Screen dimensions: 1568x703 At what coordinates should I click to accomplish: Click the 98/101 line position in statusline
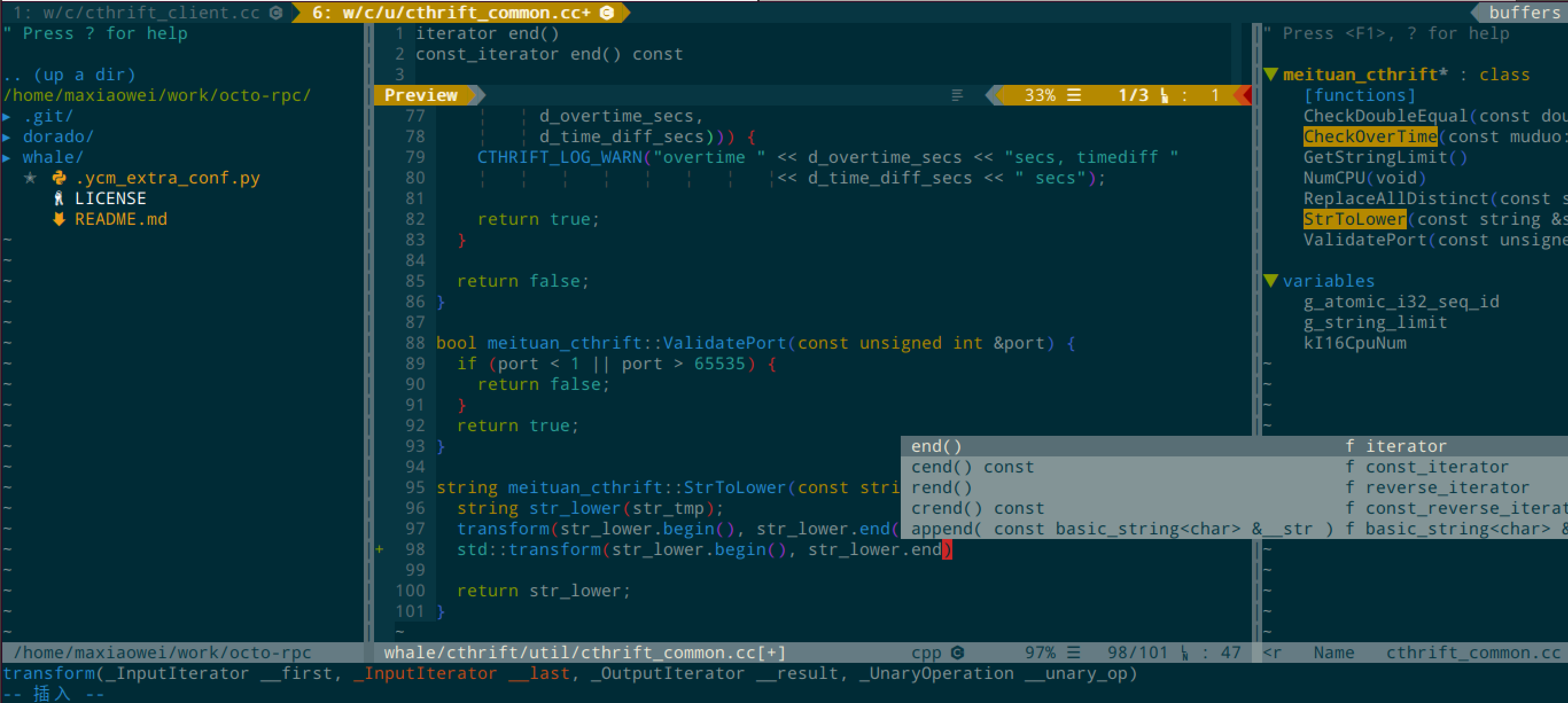pyautogui.click(x=1137, y=653)
